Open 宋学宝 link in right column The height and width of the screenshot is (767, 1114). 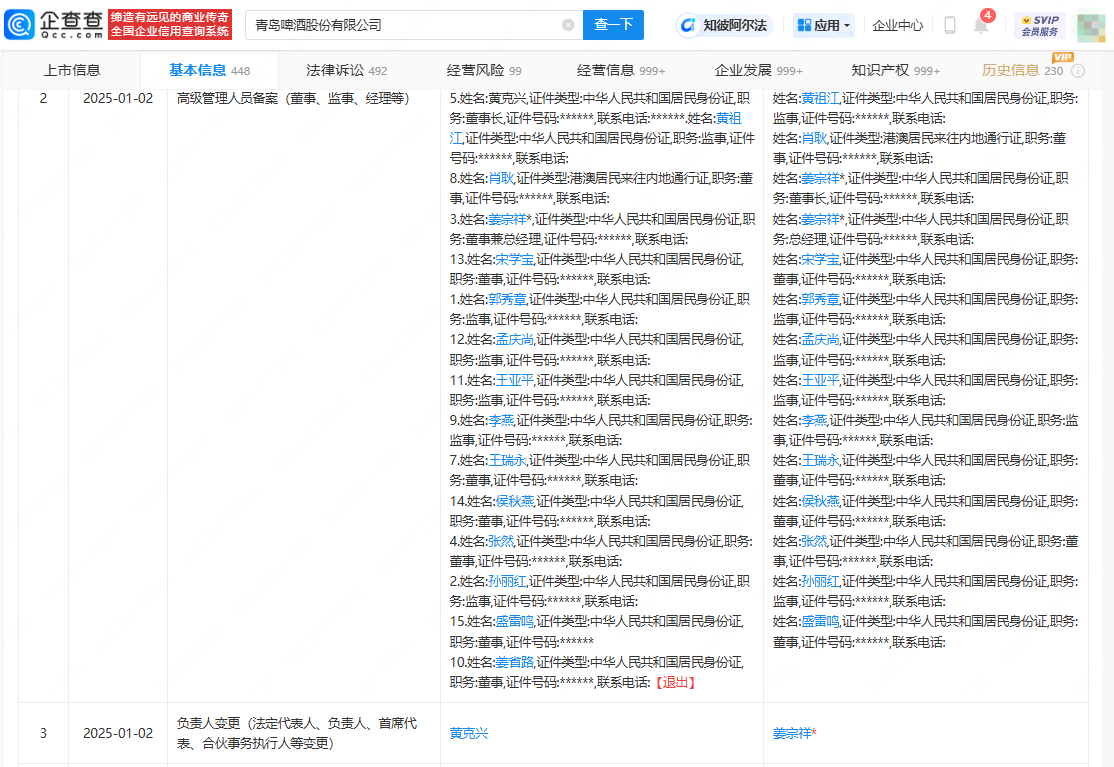(x=821, y=259)
